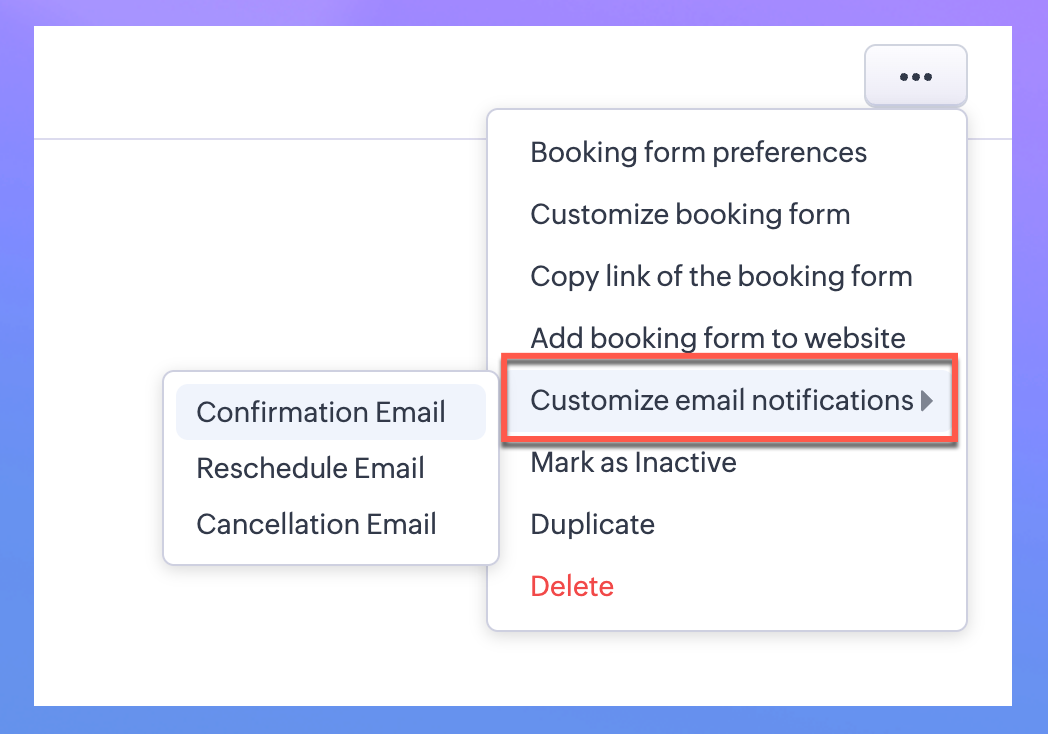Click the three-dot more options button
This screenshot has width=1048, height=734.
click(x=915, y=76)
